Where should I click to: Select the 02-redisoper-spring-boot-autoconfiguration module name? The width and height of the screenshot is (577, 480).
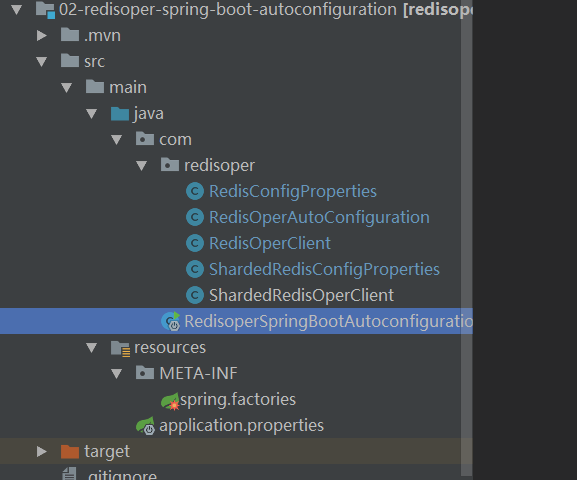click(x=228, y=10)
